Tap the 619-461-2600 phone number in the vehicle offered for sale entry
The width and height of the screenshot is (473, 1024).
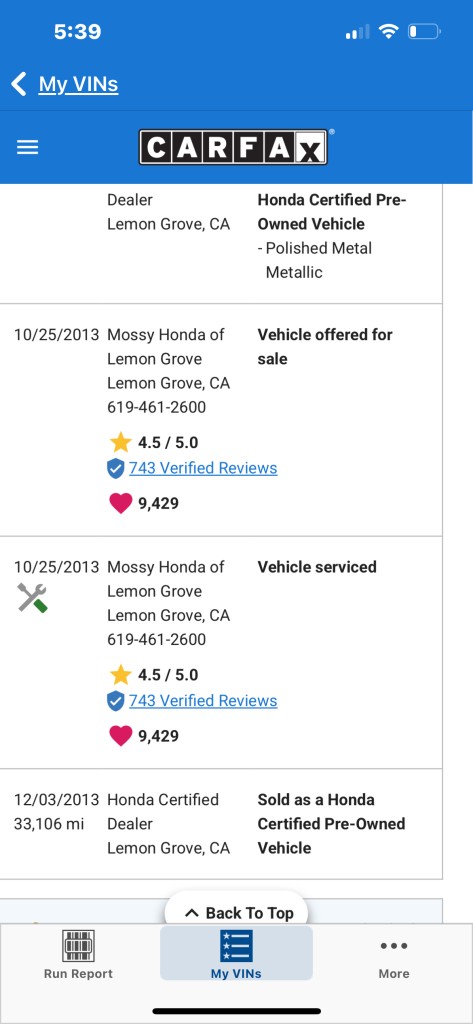(156, 408)
